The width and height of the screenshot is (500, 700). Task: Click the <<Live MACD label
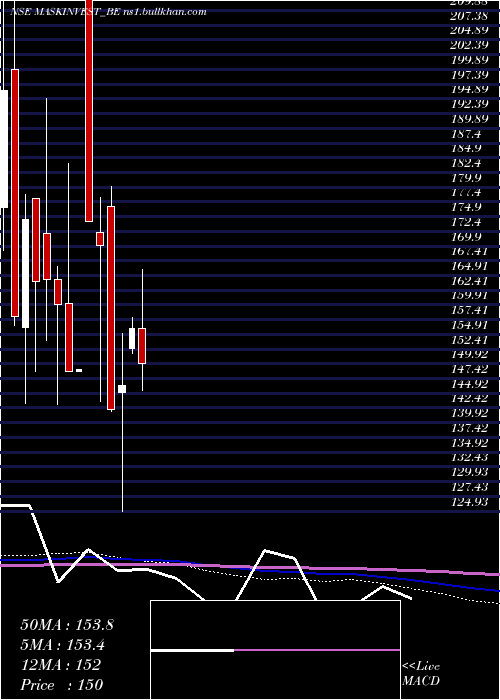click(421, 674)
